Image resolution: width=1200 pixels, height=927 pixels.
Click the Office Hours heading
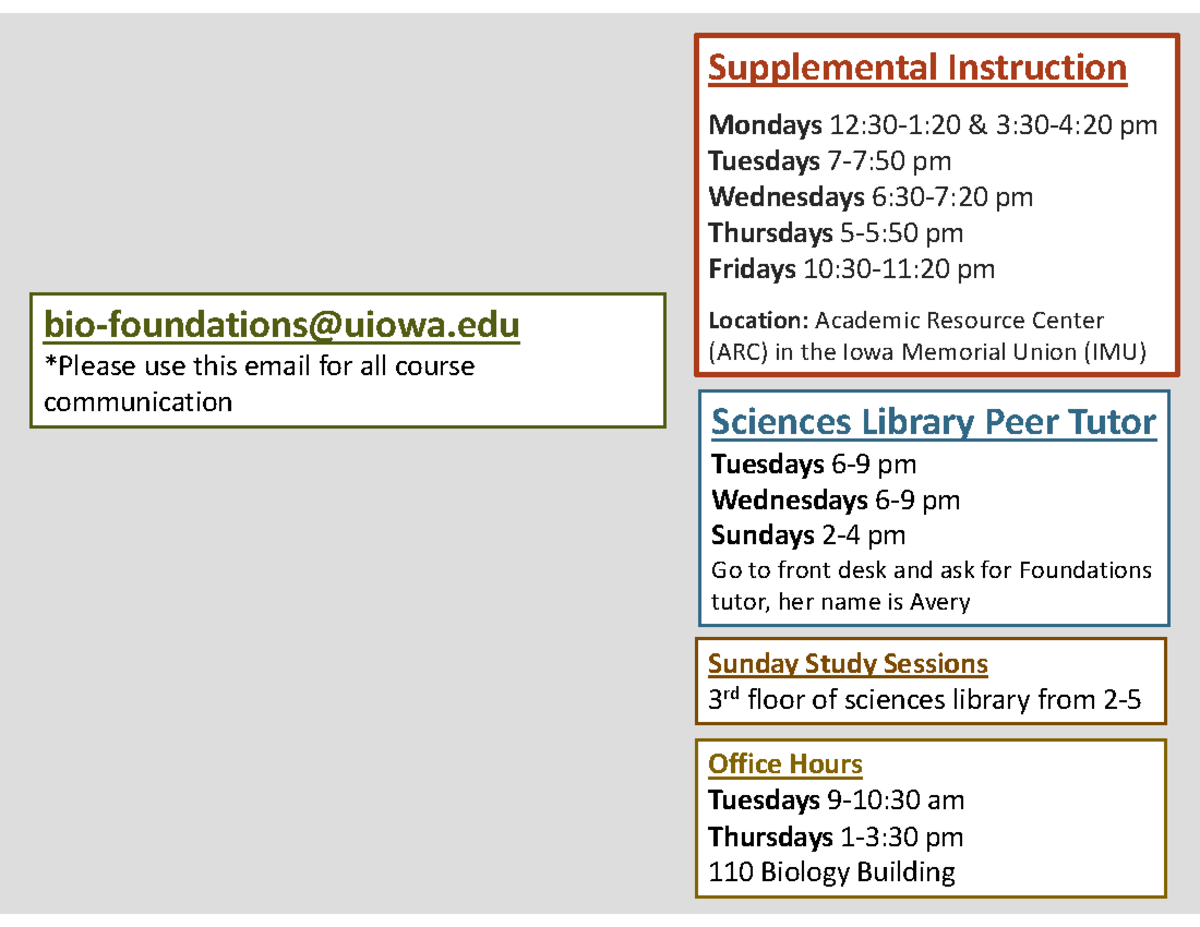785,764
